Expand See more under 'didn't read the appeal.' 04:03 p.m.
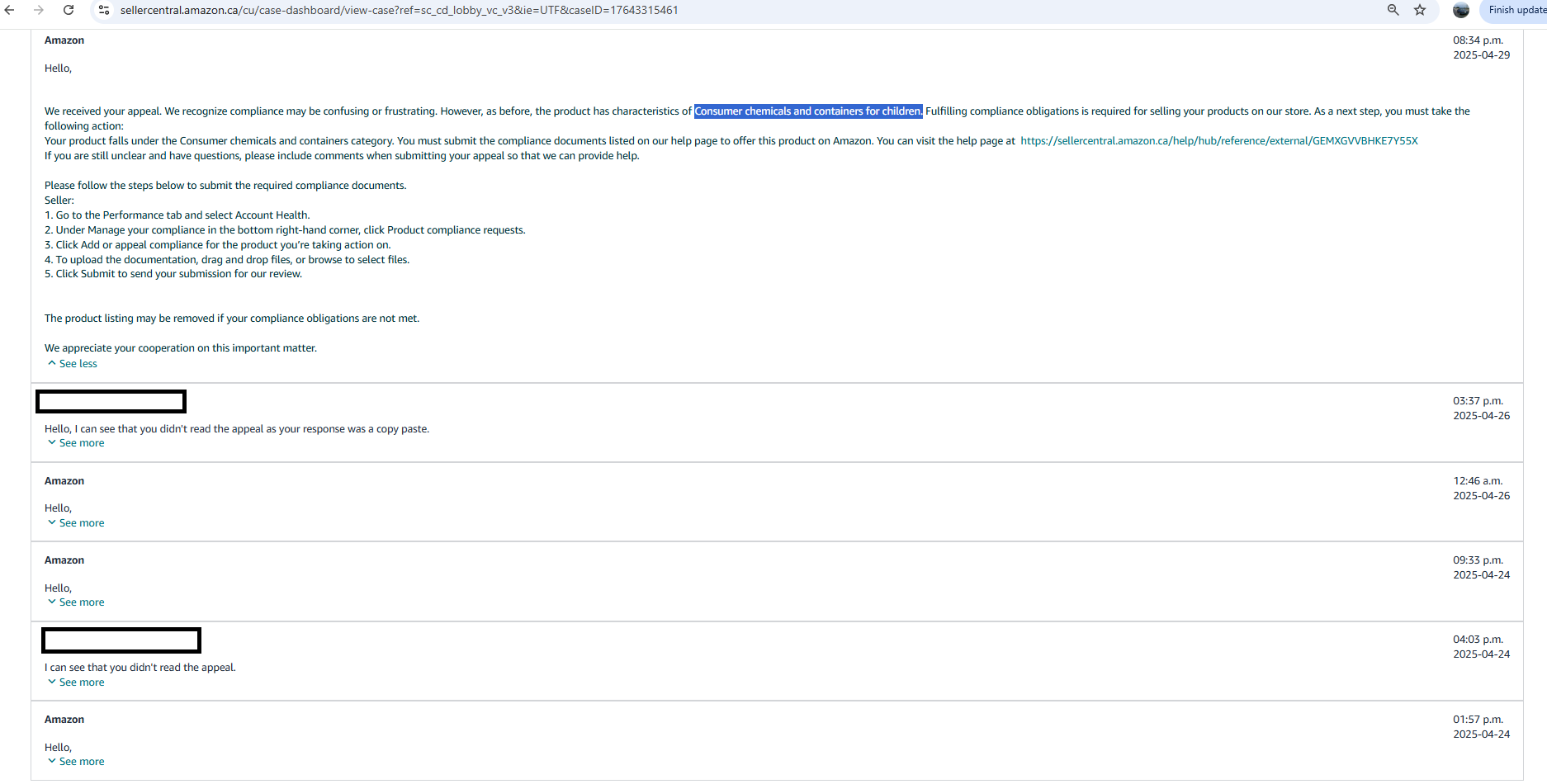Screen dimensions: 1547x784 click(x=76, y=682)
